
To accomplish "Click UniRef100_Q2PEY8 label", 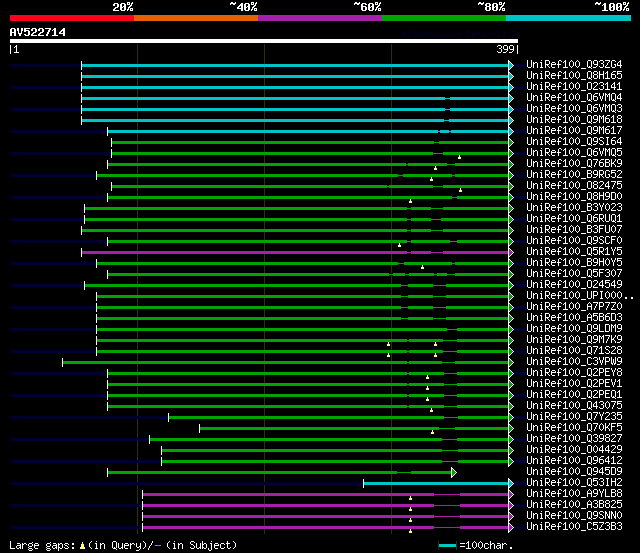I will 574,373.
